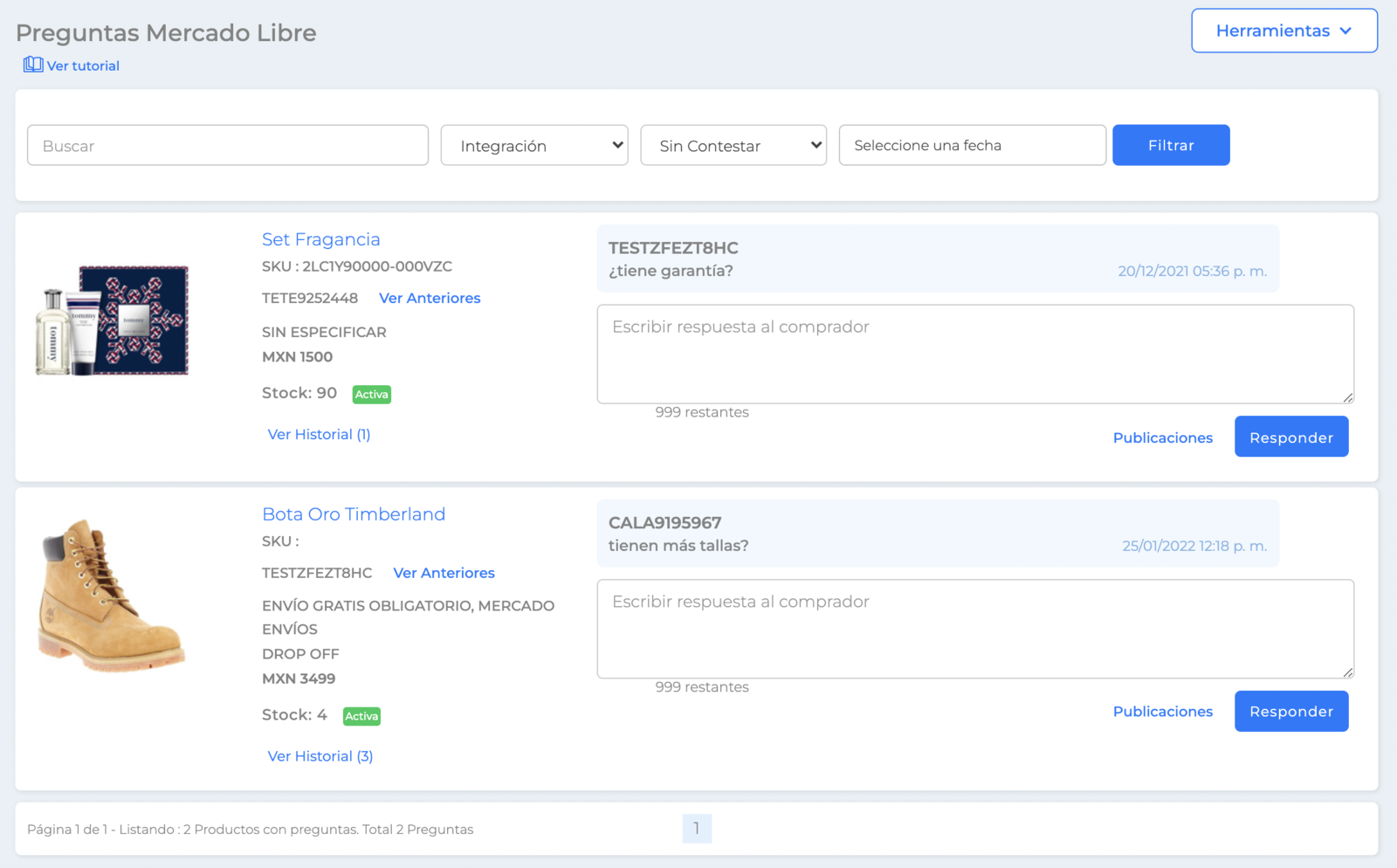Click the Activa badge for Set Fragancia

point(372,395)
